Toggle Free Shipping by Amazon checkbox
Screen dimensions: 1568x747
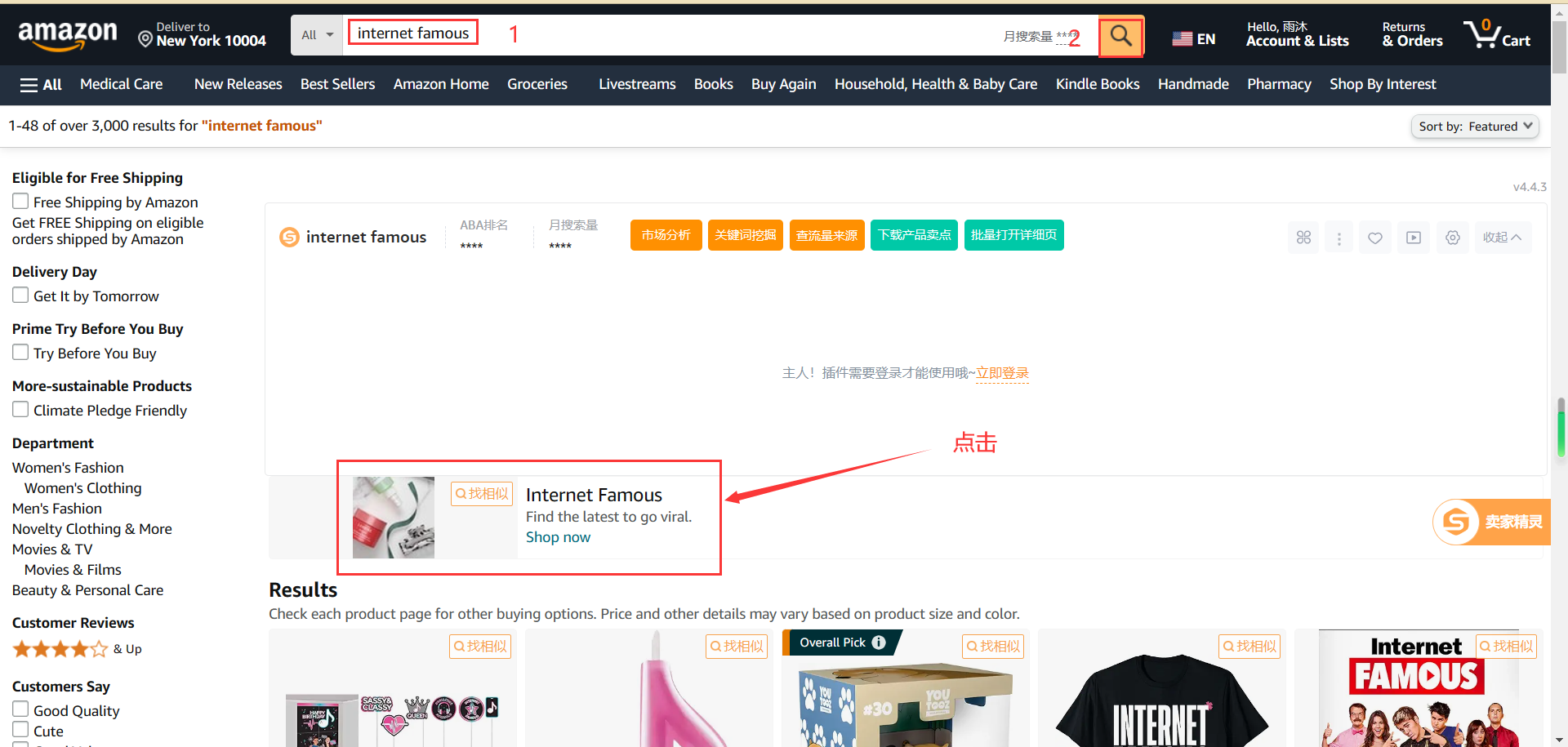20,201
